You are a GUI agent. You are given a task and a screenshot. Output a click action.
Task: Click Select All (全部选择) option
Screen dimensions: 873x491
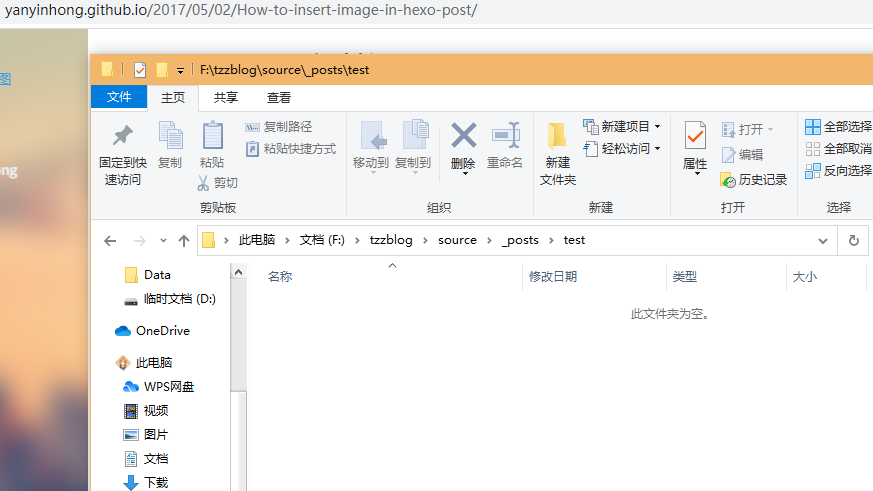click(x=838, y=127)
